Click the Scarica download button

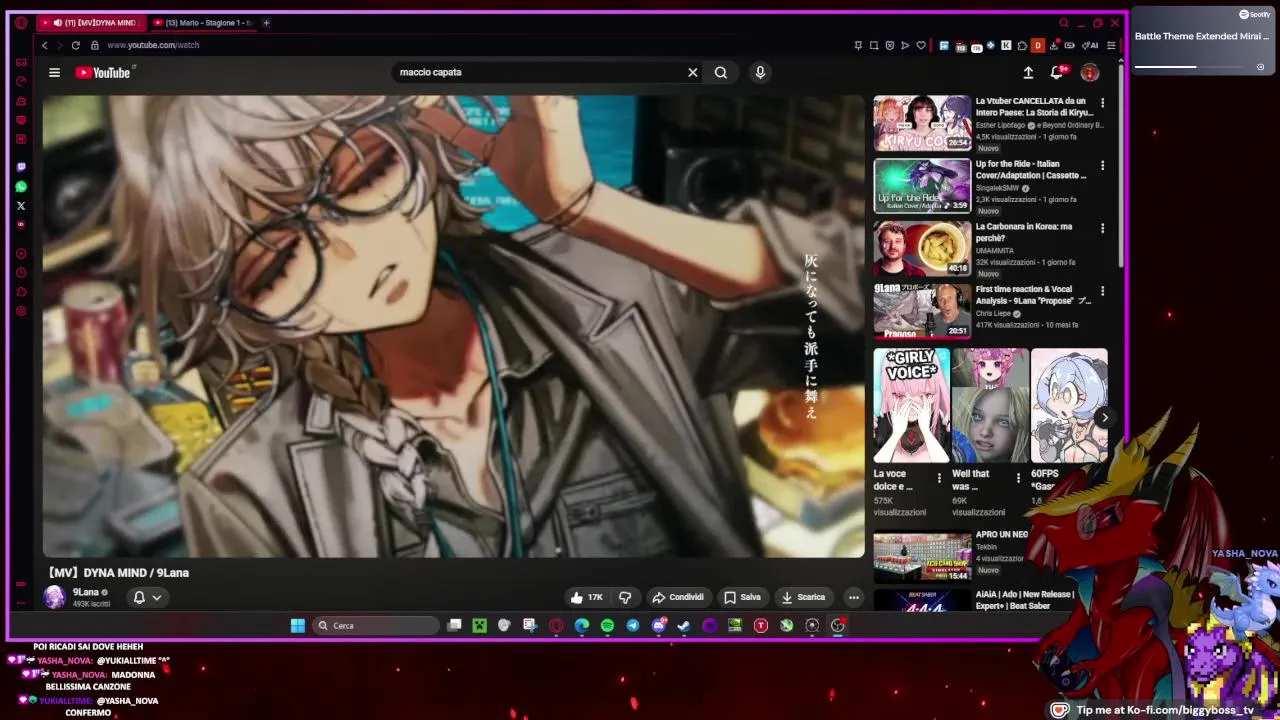803,597
